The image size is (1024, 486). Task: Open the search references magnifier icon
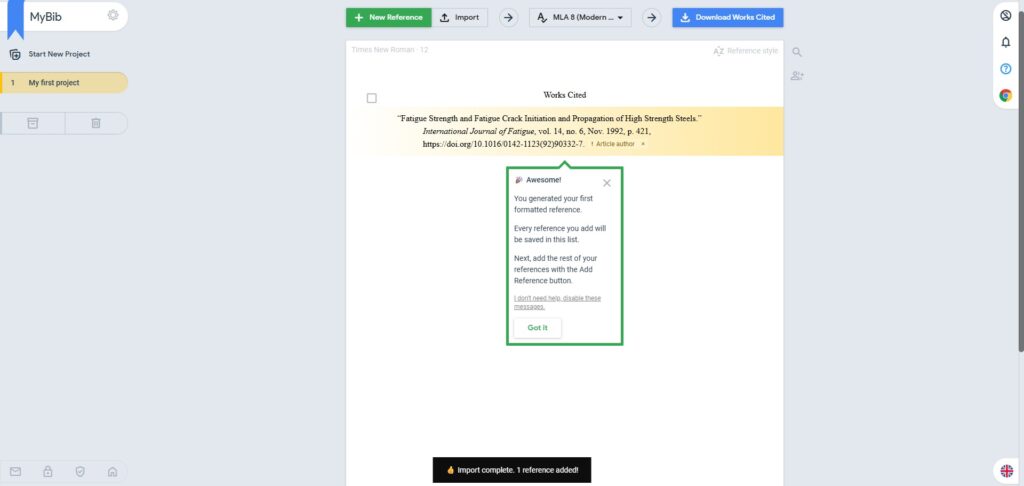pyautogui.click(x=797, y=52)
